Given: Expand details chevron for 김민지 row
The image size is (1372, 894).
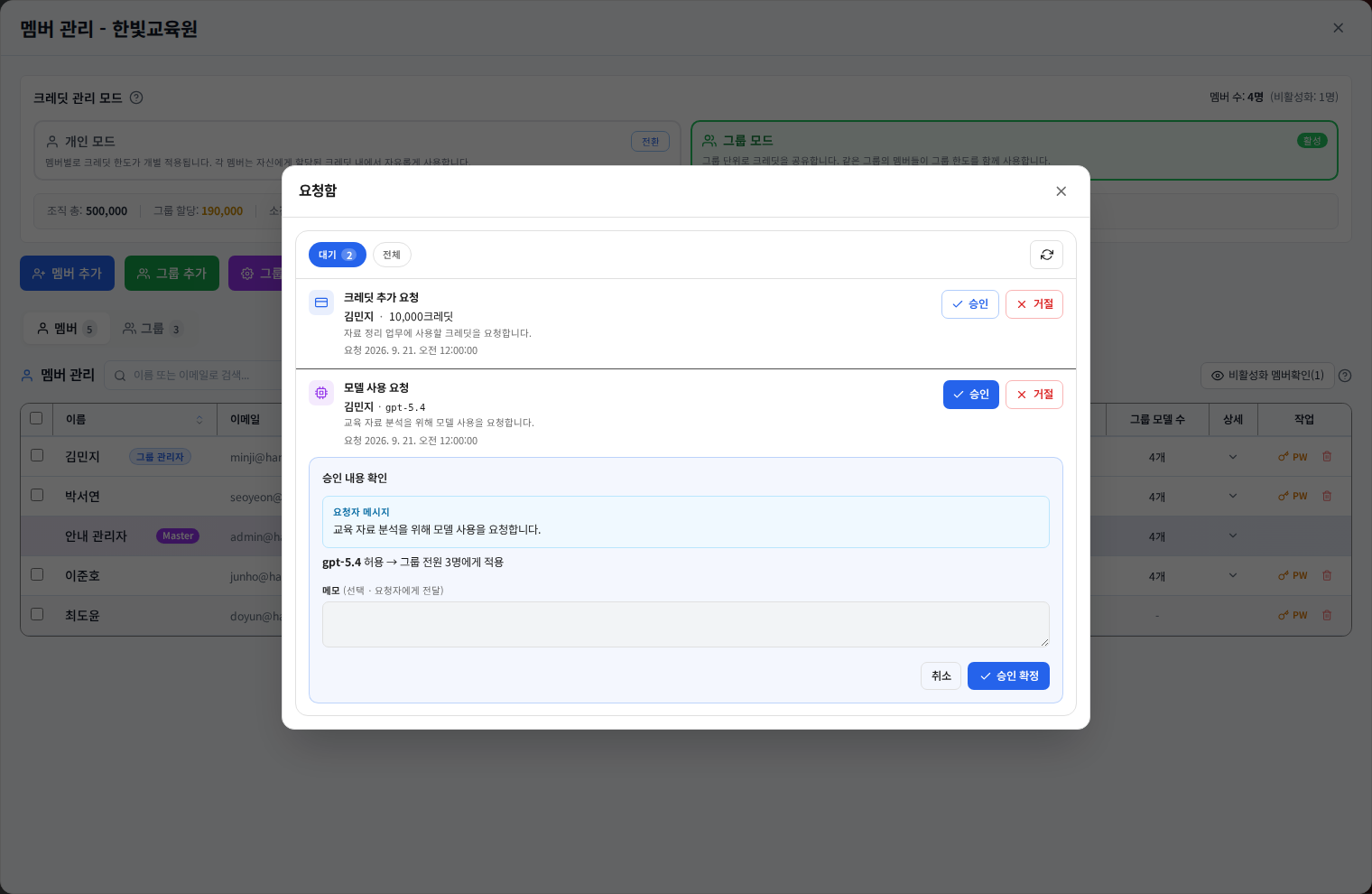Looking at the screenshot, I should pos(1233,457).
